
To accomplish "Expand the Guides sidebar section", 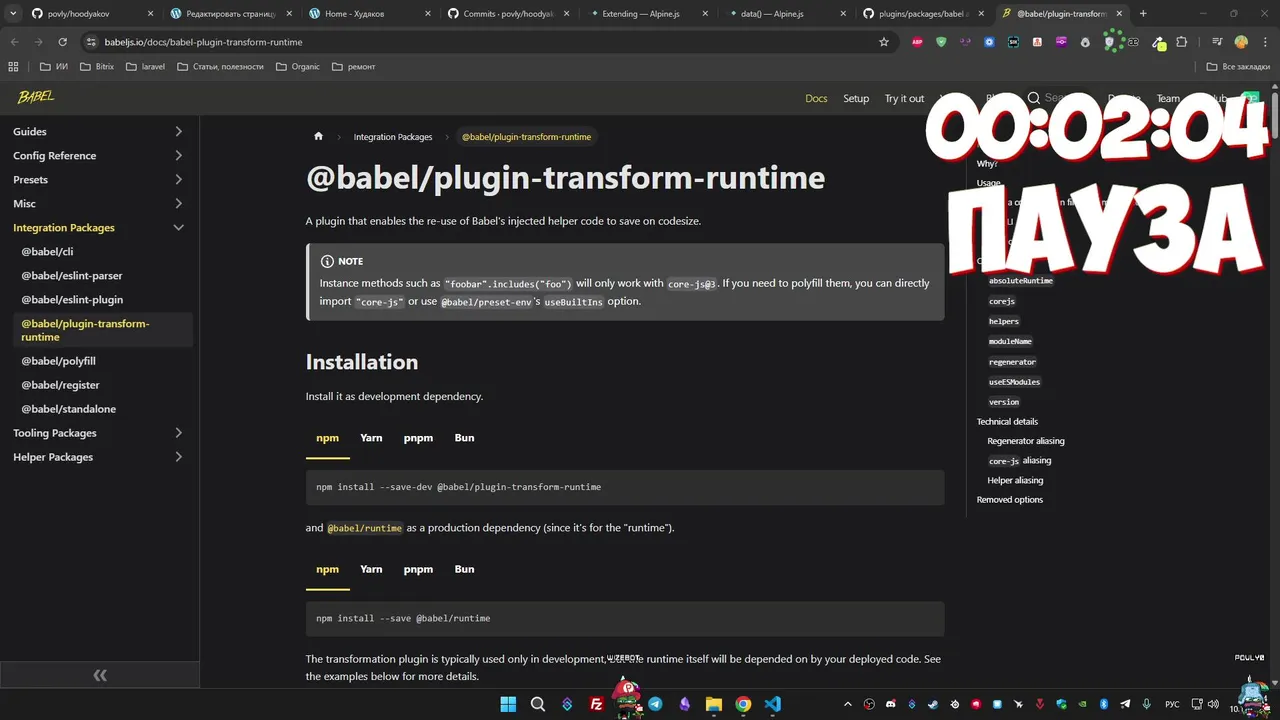I will tap(178, 131).
